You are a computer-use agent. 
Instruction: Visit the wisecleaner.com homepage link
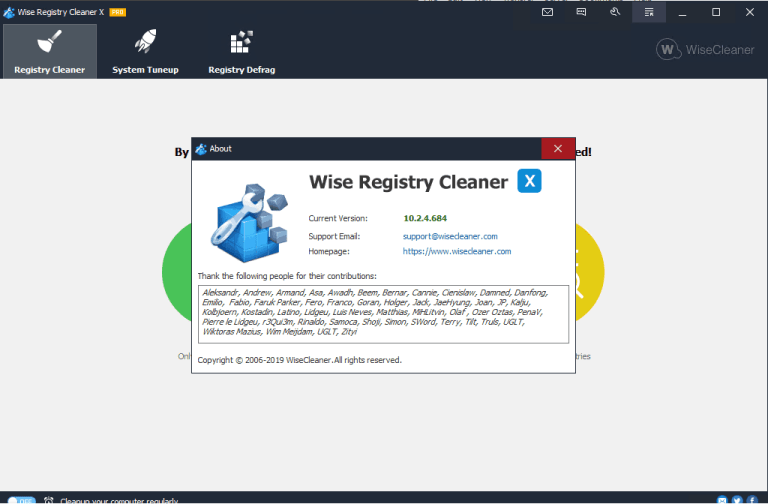tap(457, 251)
